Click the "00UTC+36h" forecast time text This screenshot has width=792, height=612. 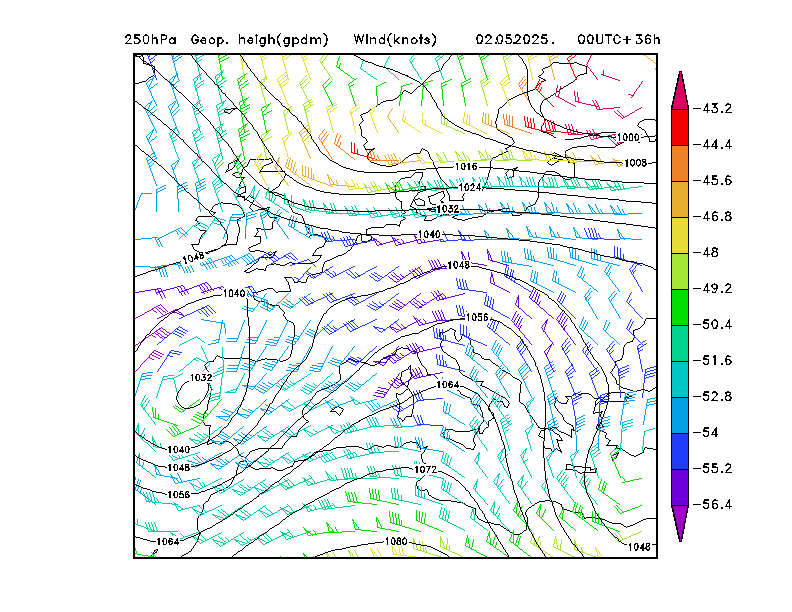coord(618,39)
